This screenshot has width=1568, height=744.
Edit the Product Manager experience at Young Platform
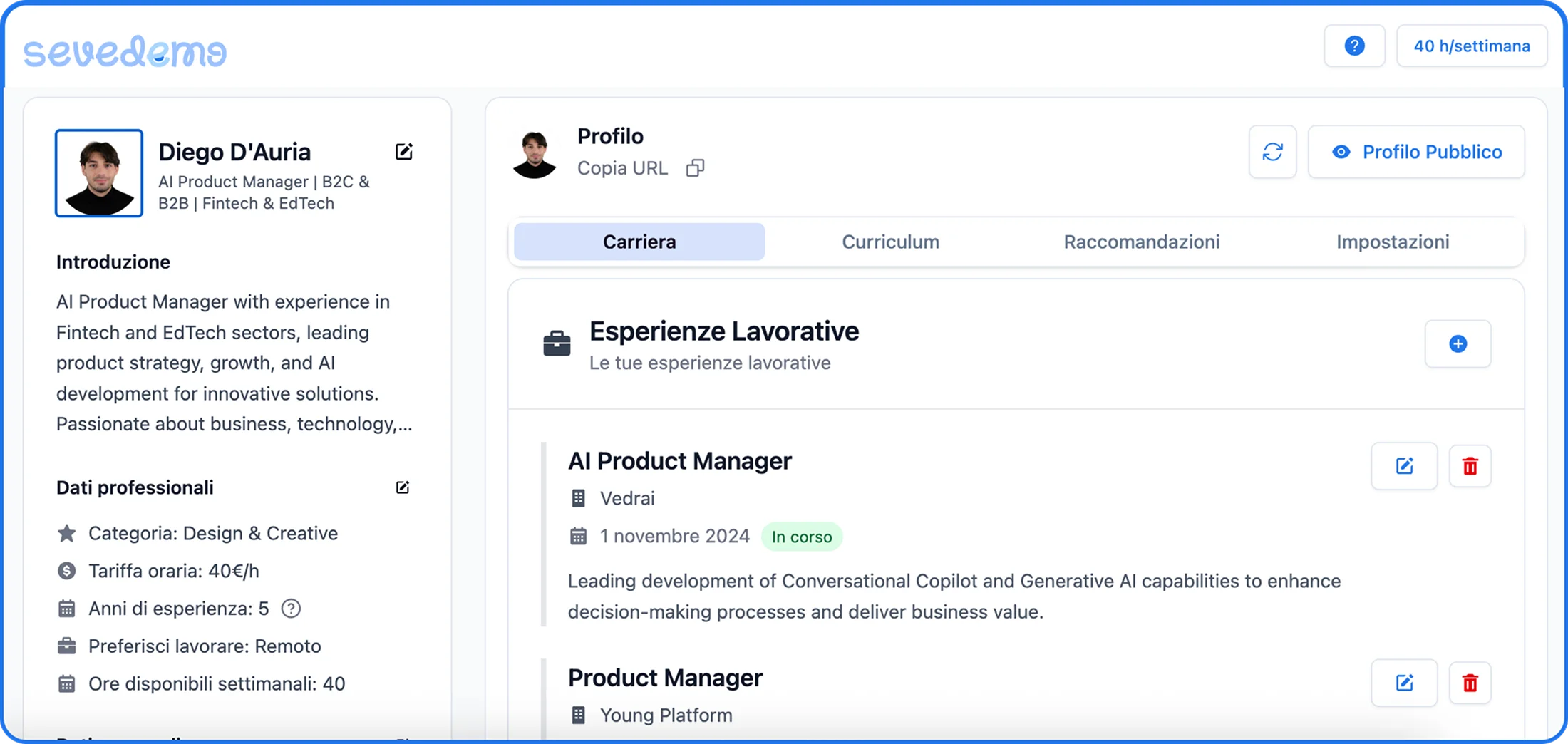pyautogui.click(x=1403, y=683)
